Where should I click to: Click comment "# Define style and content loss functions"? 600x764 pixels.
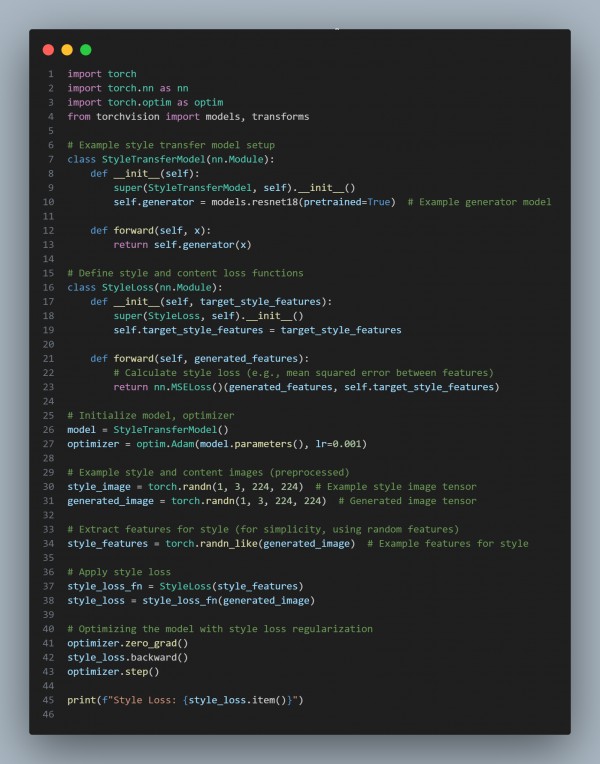coord(185,273)
